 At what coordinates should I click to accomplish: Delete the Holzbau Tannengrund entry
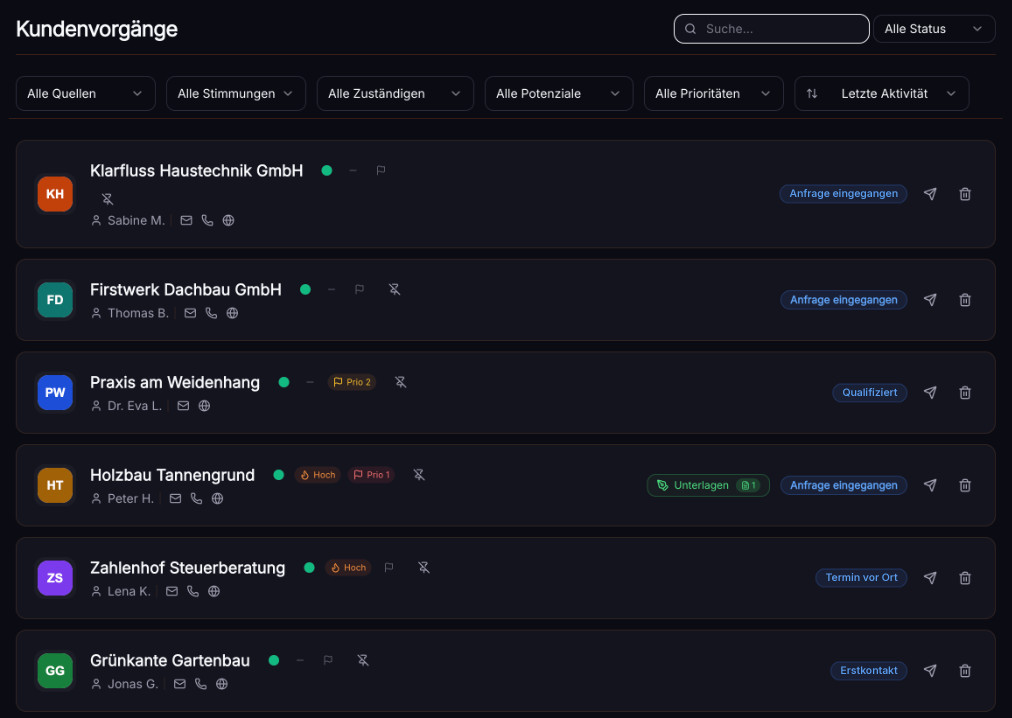pyautogui.click(x=965, y=485)
